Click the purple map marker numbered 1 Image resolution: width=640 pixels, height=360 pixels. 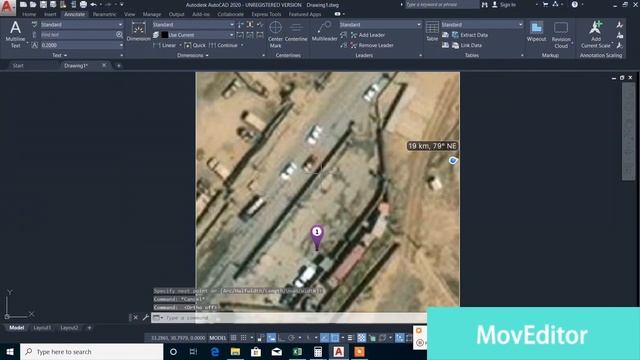point(317,237)
